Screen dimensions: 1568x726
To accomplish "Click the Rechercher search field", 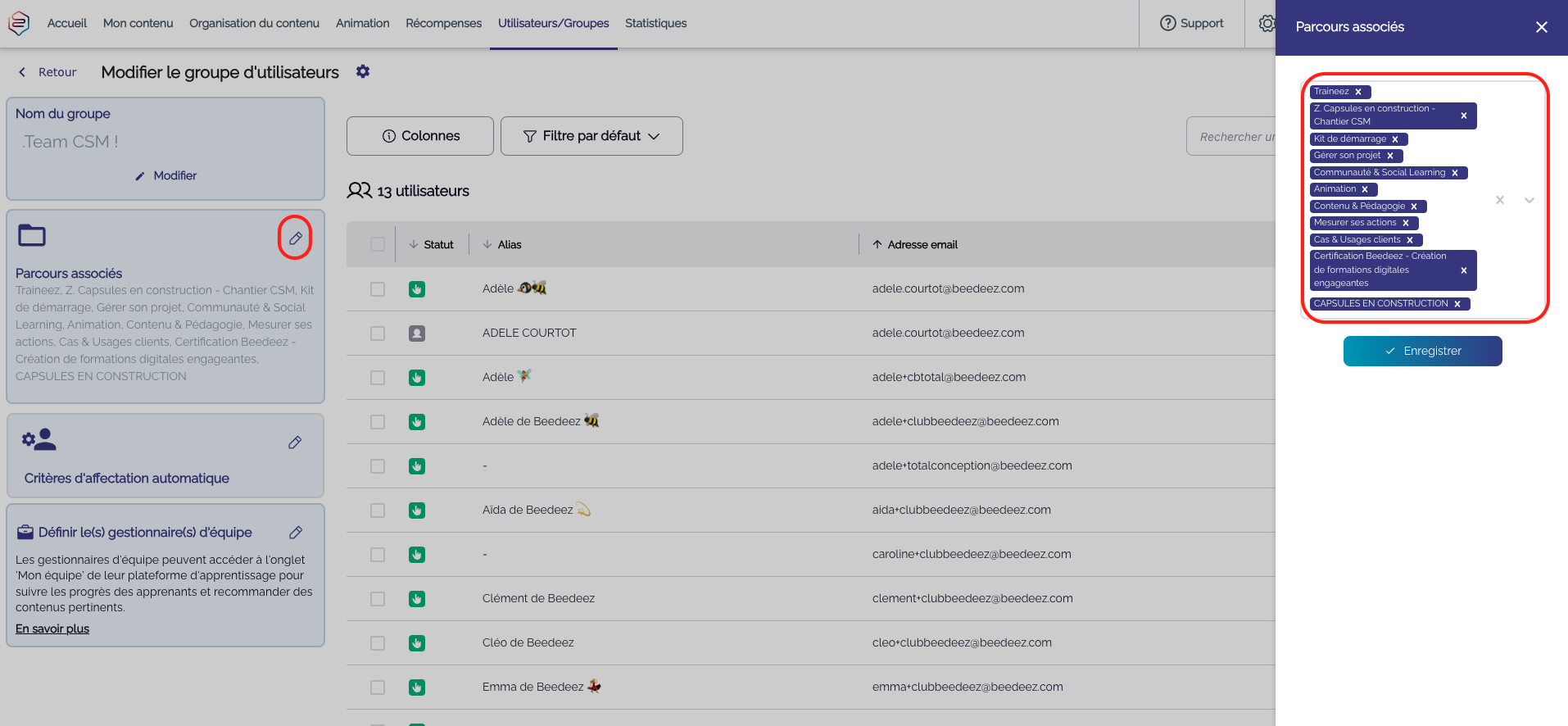I will [x=1232, y=137].
